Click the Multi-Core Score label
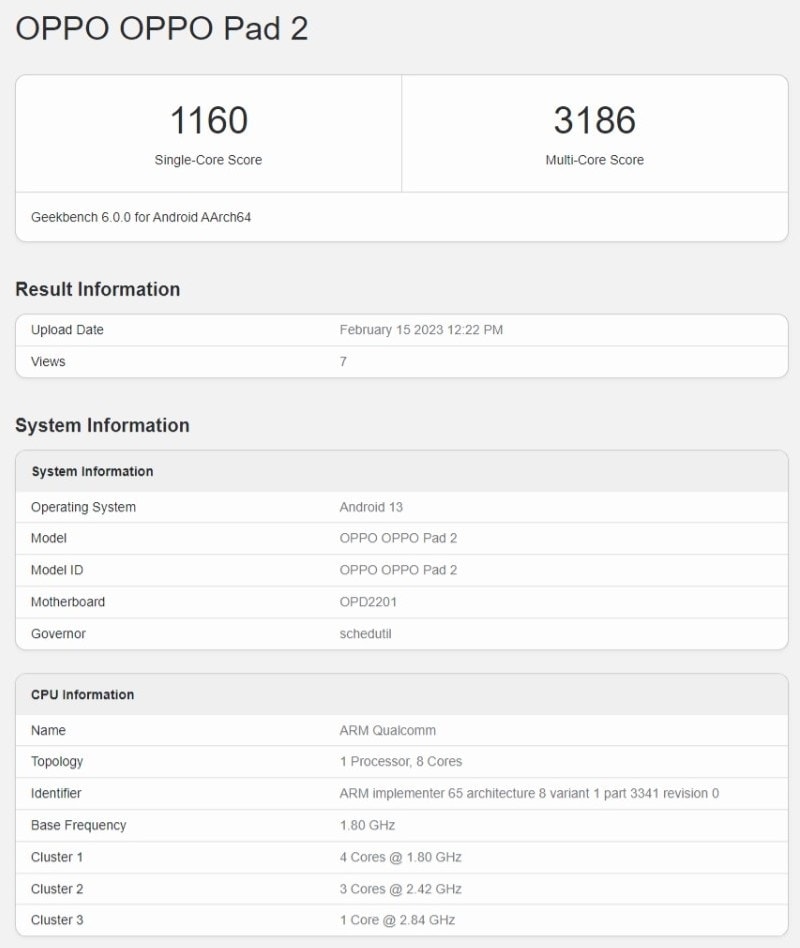This screenshot has width=800, height=948. 594,160
